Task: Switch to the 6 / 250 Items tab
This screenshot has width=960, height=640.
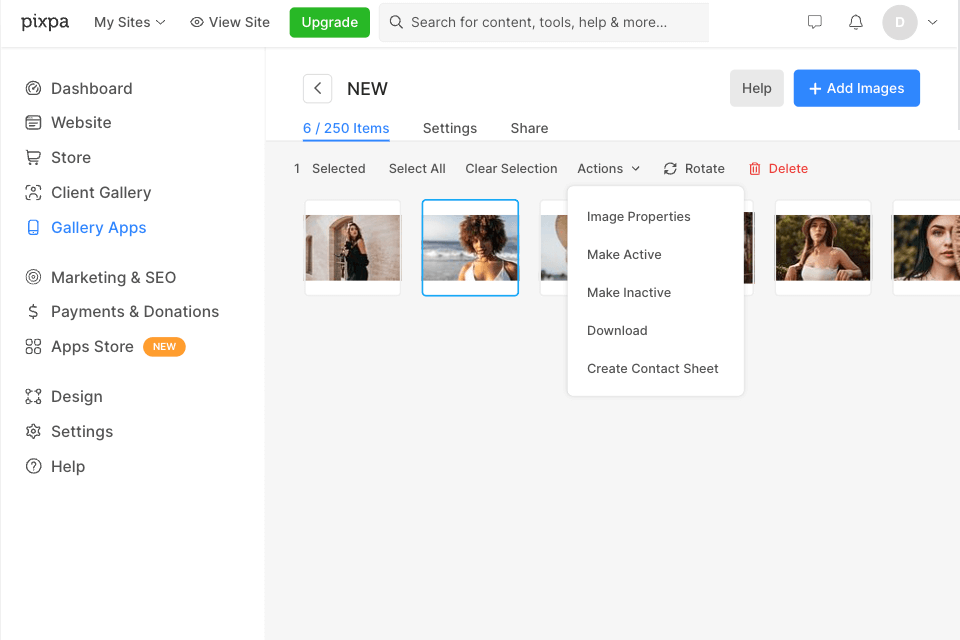Action: tap(346, 128)
